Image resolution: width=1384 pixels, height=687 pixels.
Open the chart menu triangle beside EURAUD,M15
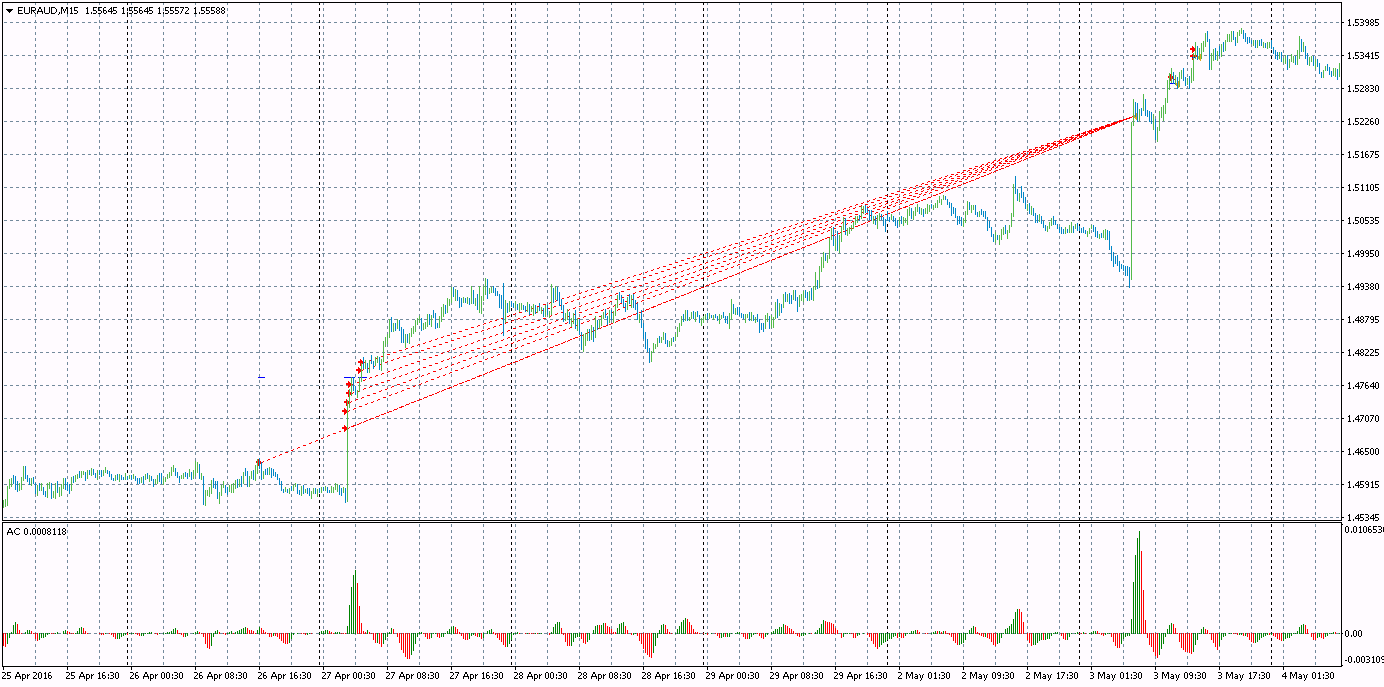[x=8, y=10]
